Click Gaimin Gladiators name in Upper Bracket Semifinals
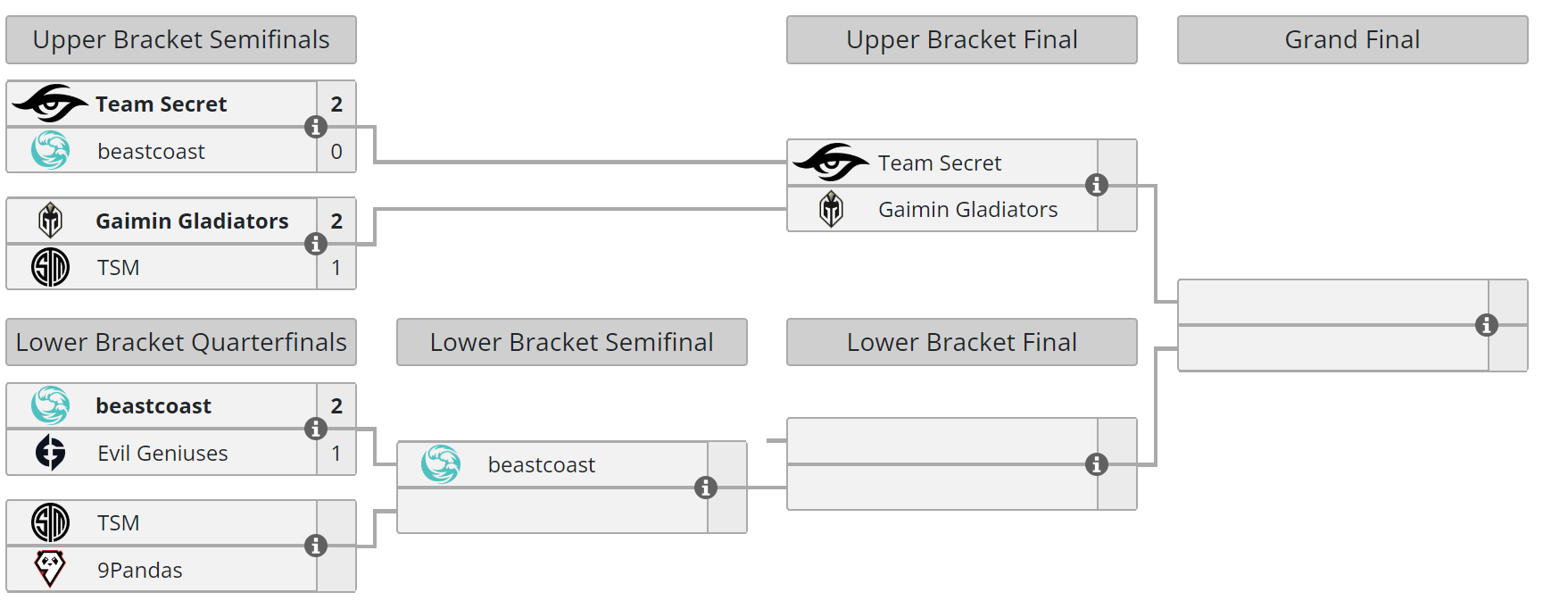Viewport: 1568px width, 609px height. click(x=192, y=221)
